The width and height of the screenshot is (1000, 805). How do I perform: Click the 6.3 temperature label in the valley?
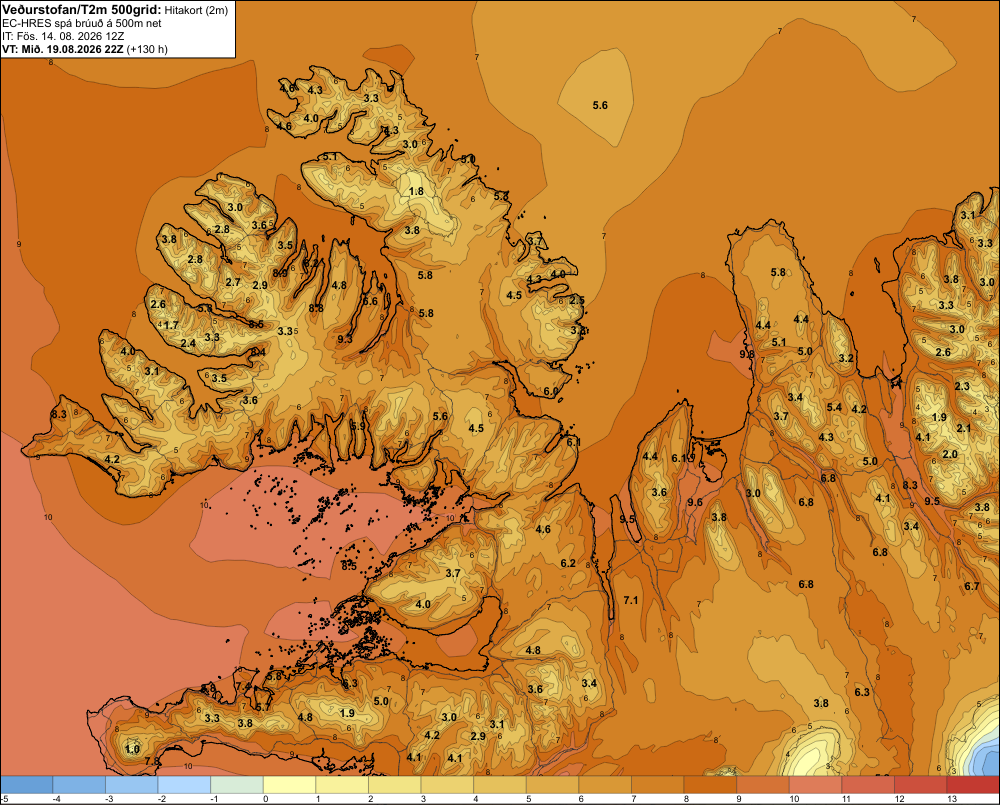point(862,692)
